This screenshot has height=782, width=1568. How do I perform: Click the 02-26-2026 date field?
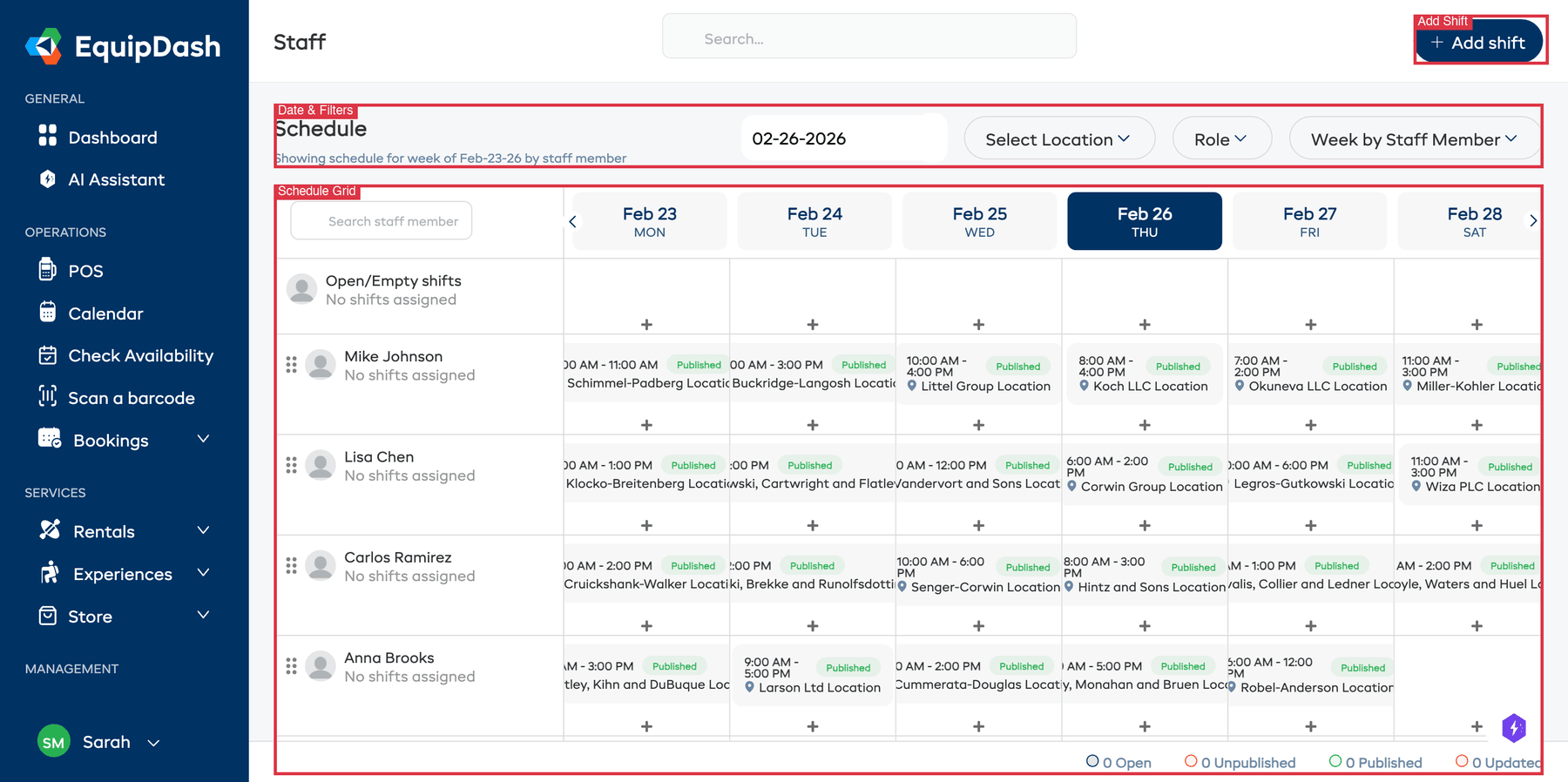(842, 138)
